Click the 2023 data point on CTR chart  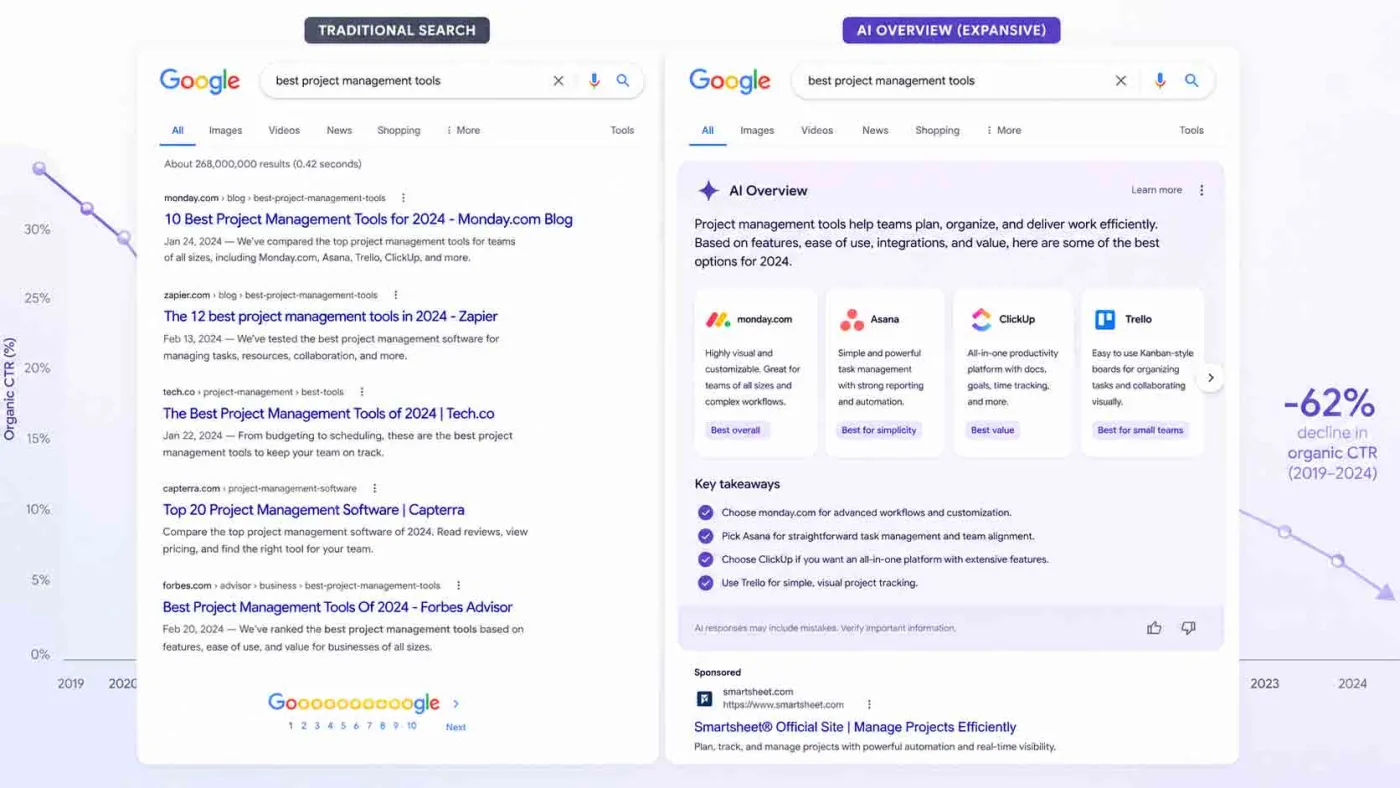(x=1285, y=532)
